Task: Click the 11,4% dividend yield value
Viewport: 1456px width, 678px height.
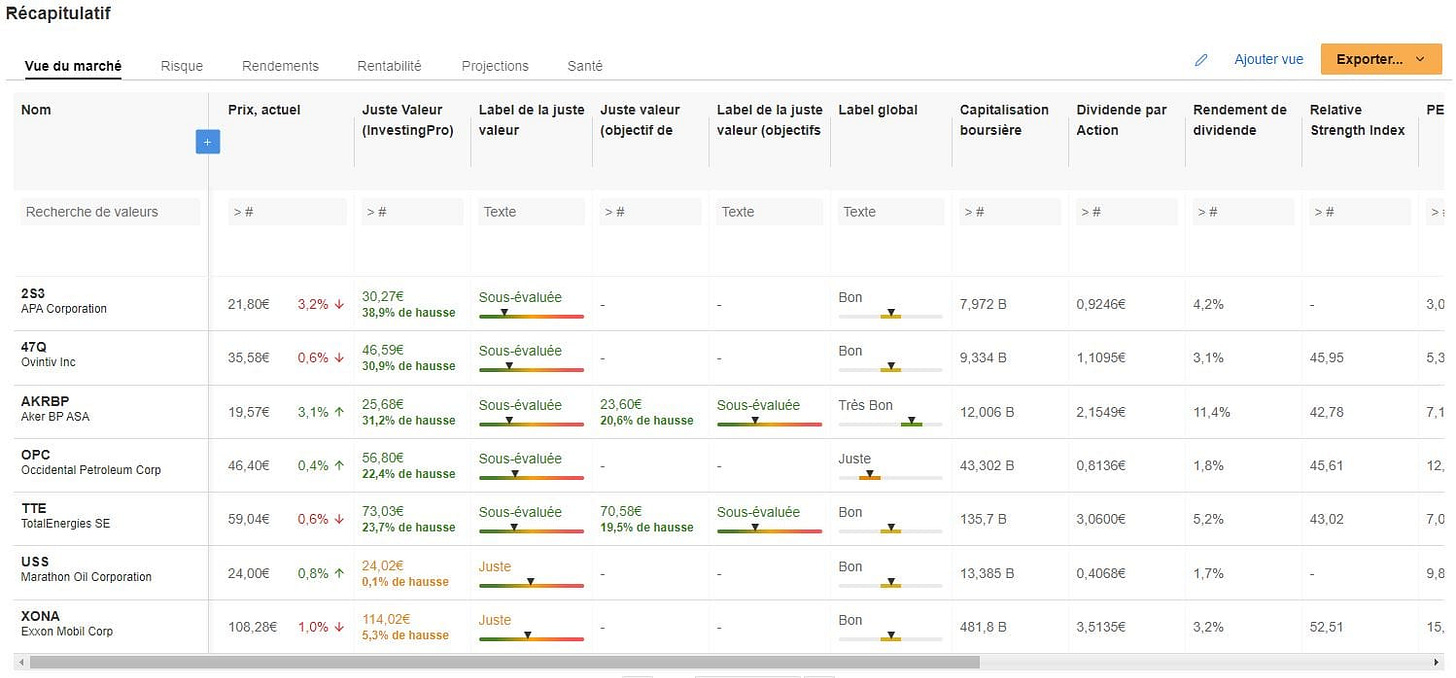Action: tap(1212, 412)
